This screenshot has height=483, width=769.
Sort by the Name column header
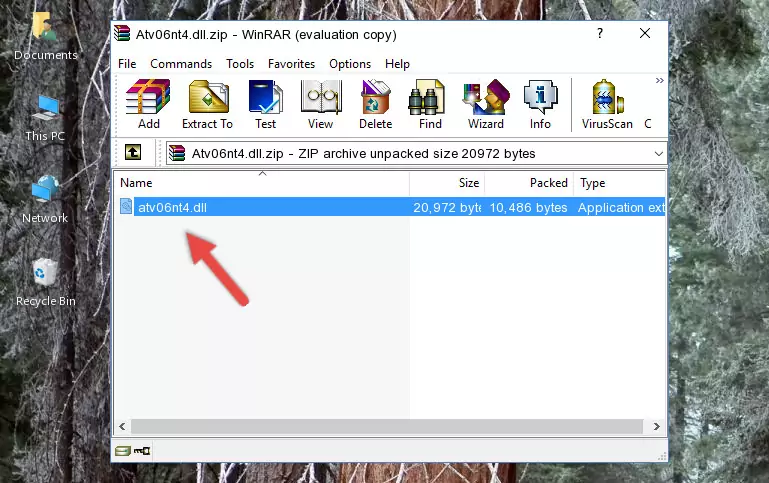click(x=262, y=183)
